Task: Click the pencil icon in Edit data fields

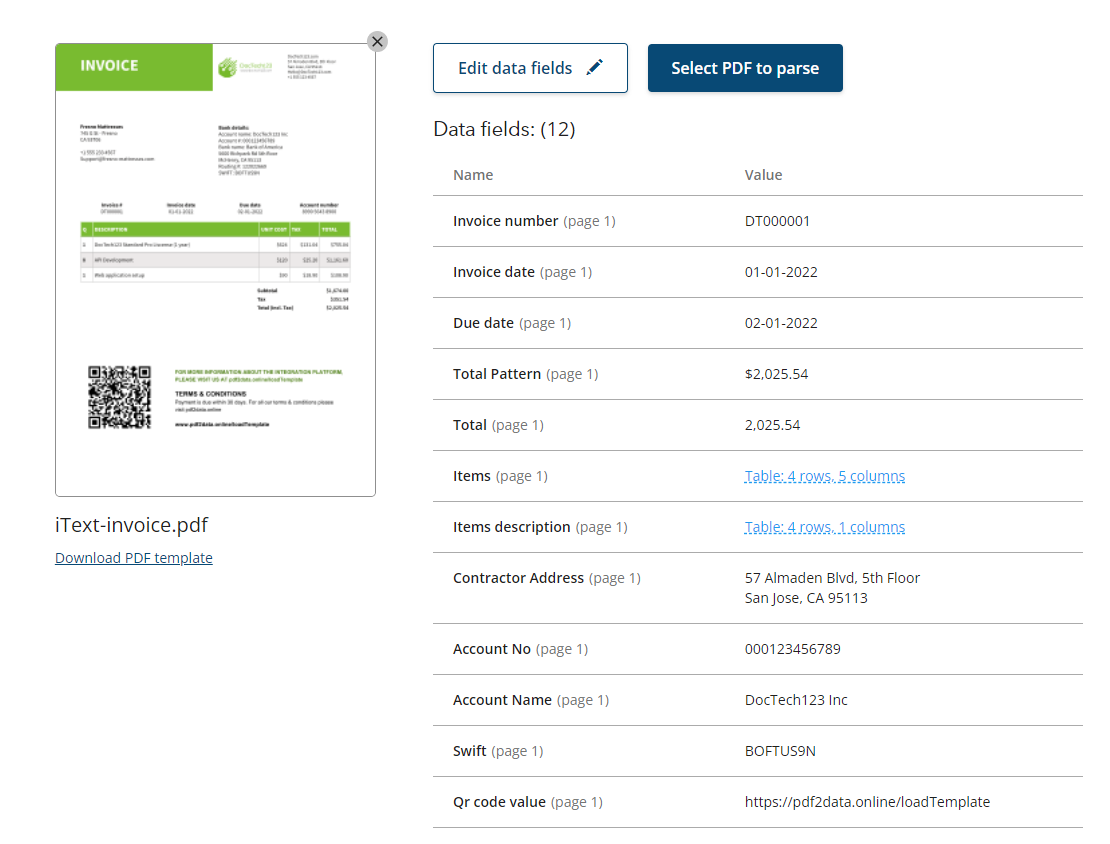Action: point(595,68)
